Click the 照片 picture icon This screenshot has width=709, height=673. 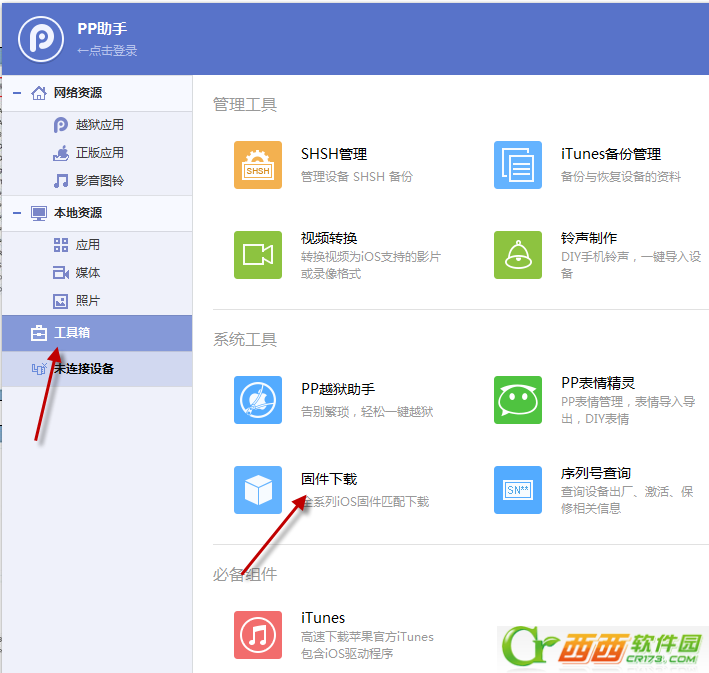(x=61, y=301)
